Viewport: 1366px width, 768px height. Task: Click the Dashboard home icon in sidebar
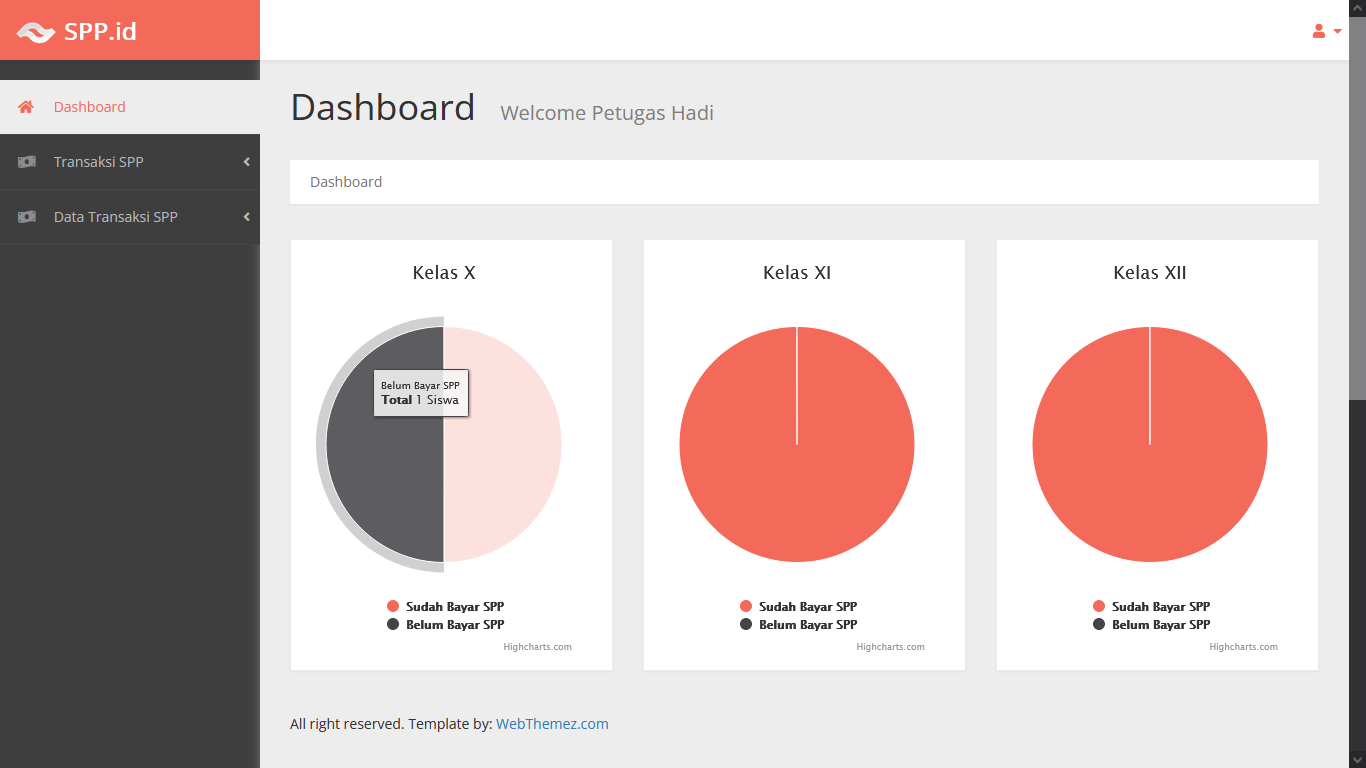coord(26,107)
